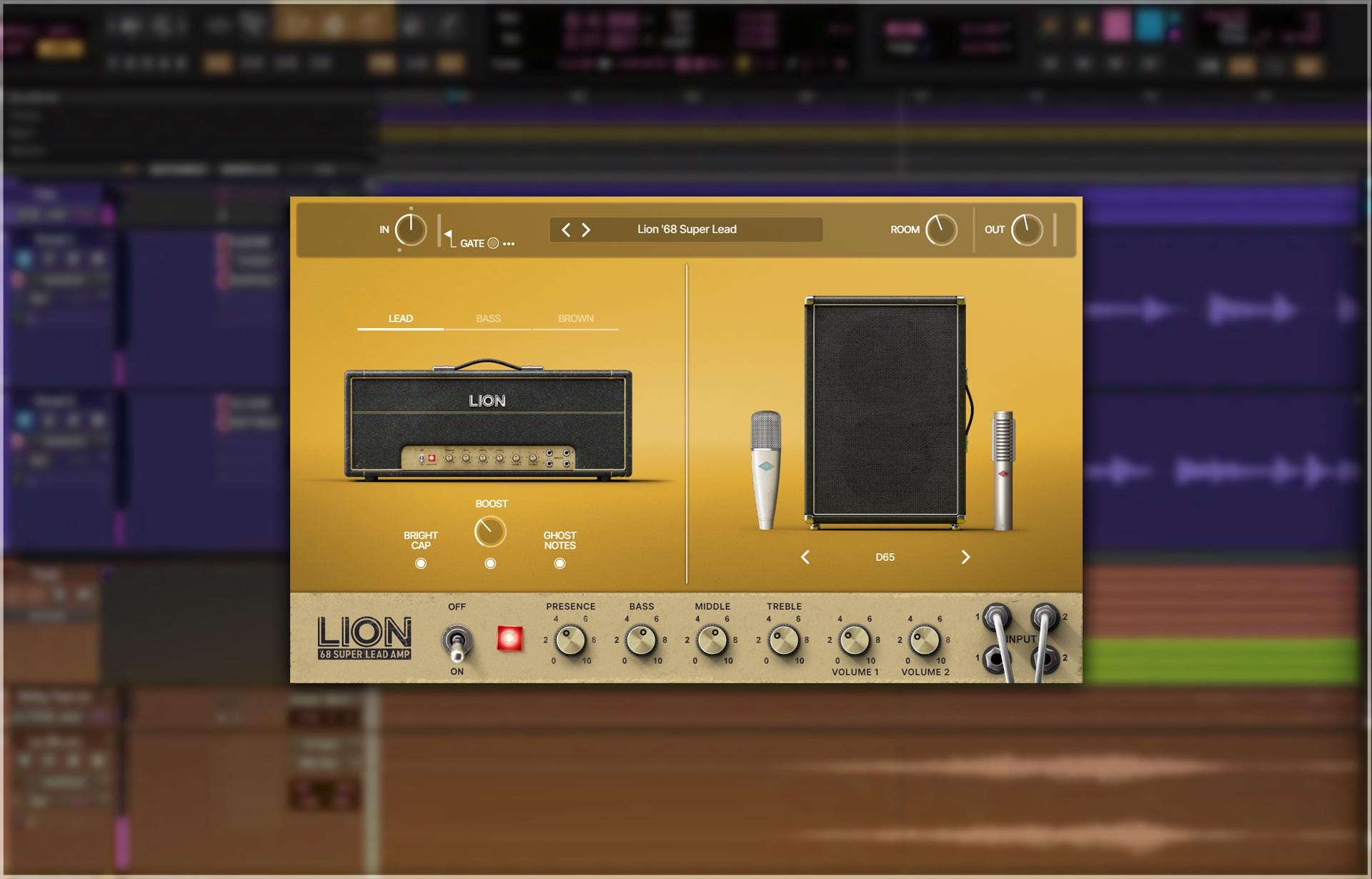Switch to the BASS amp tab
This screenshot has height=879, width=1372.
[x=488, y=319]
